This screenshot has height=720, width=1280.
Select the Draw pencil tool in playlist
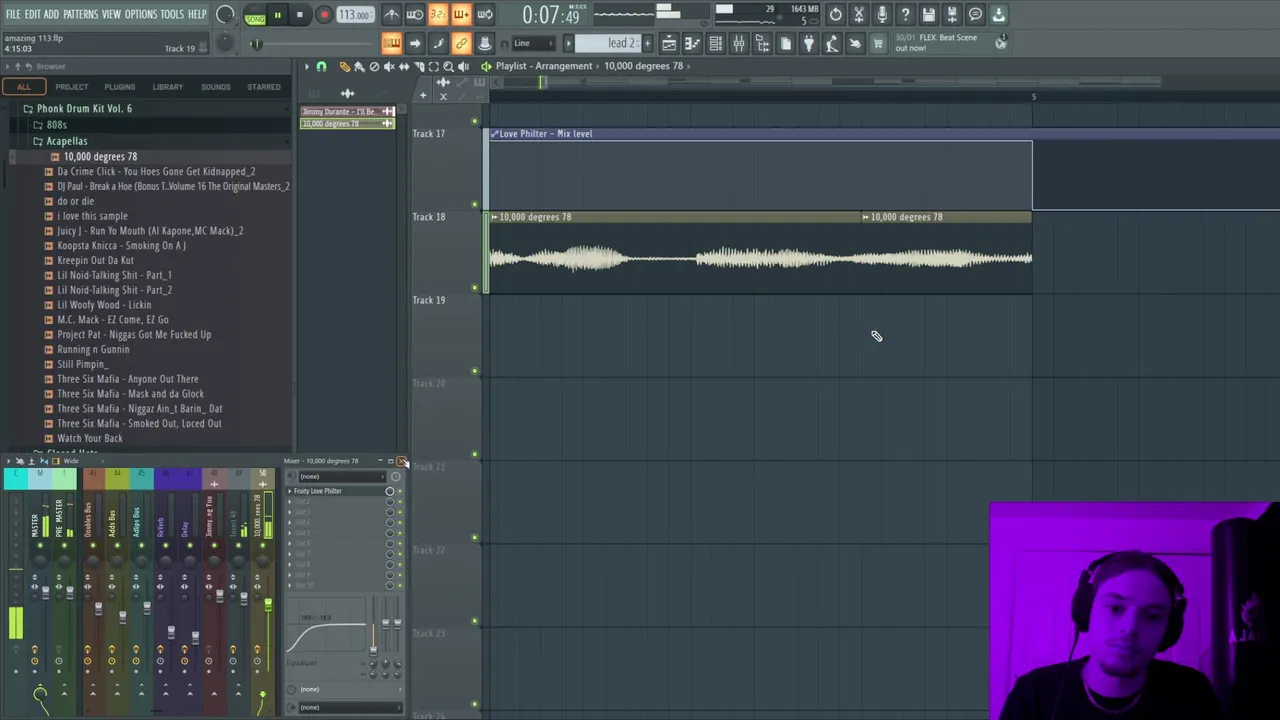pyautogui.click(x=344, y=67)
